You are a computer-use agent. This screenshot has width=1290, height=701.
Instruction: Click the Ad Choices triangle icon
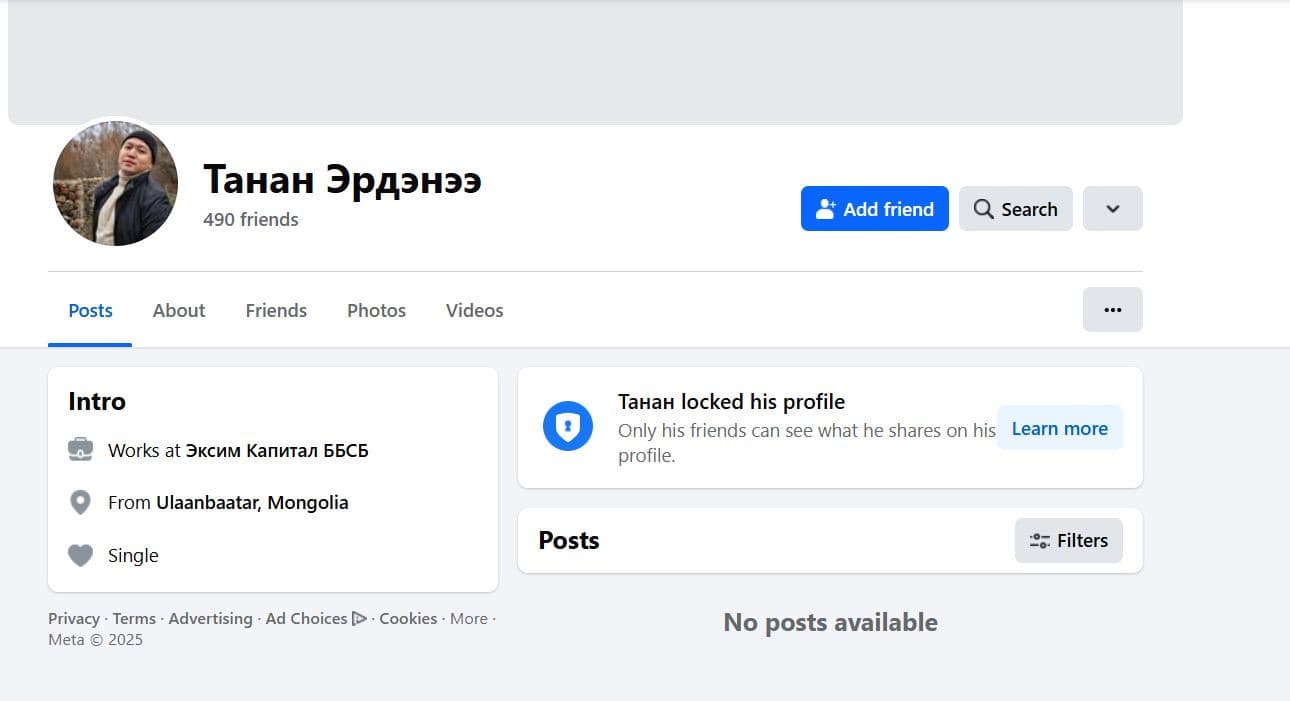359,618
